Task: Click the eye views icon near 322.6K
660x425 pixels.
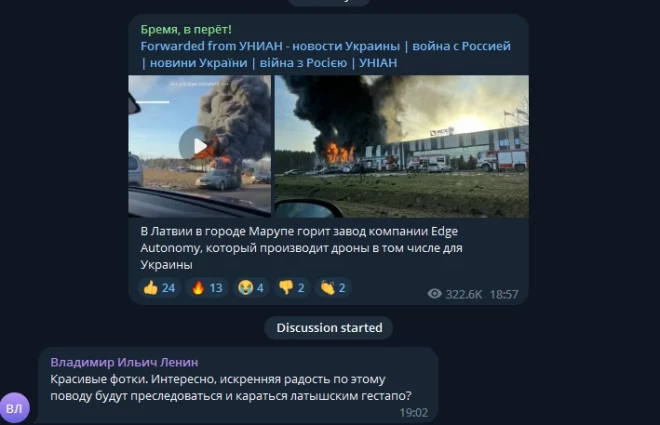Action: 434,294
